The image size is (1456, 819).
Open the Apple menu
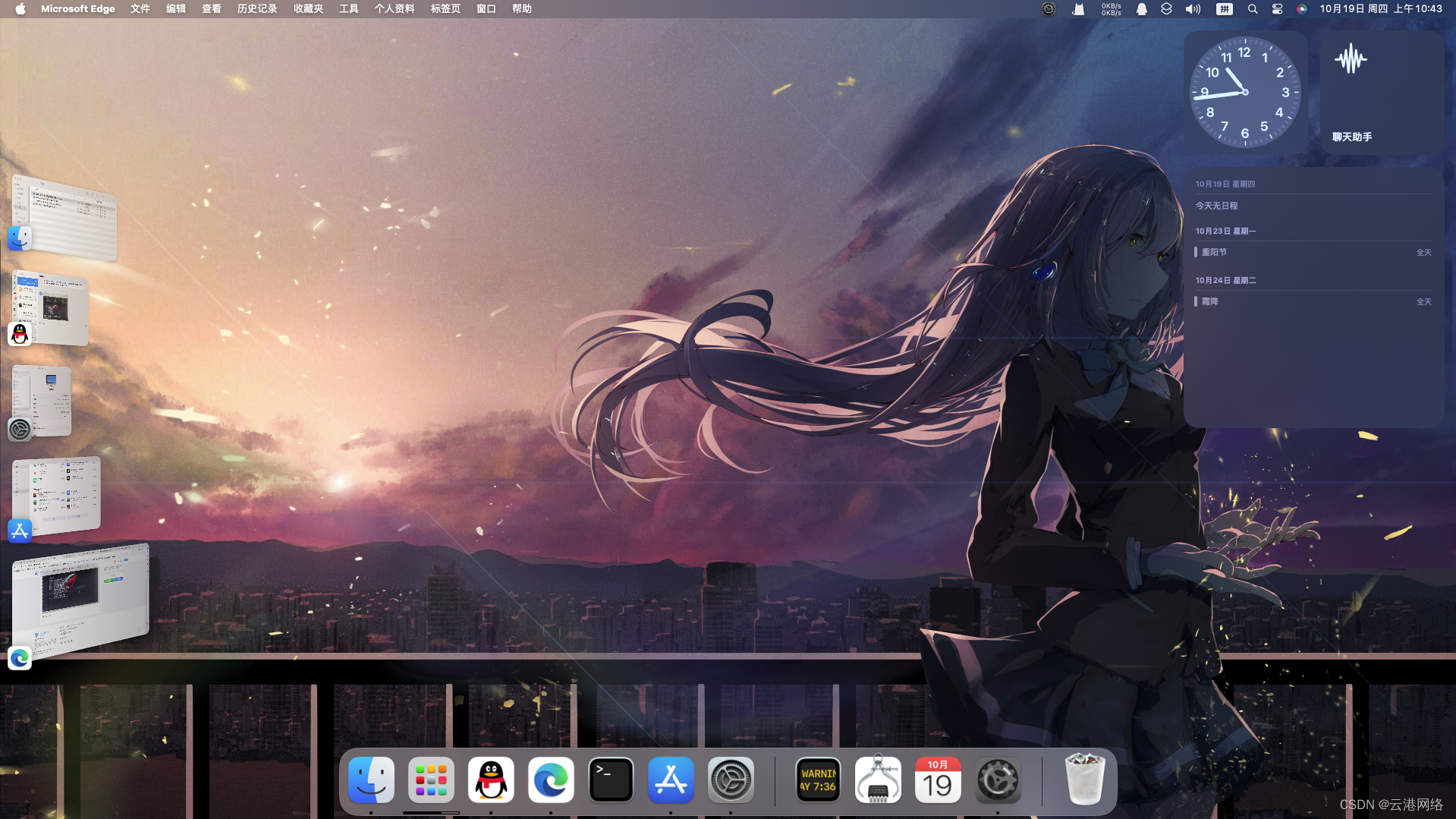(x=20, y=9)
